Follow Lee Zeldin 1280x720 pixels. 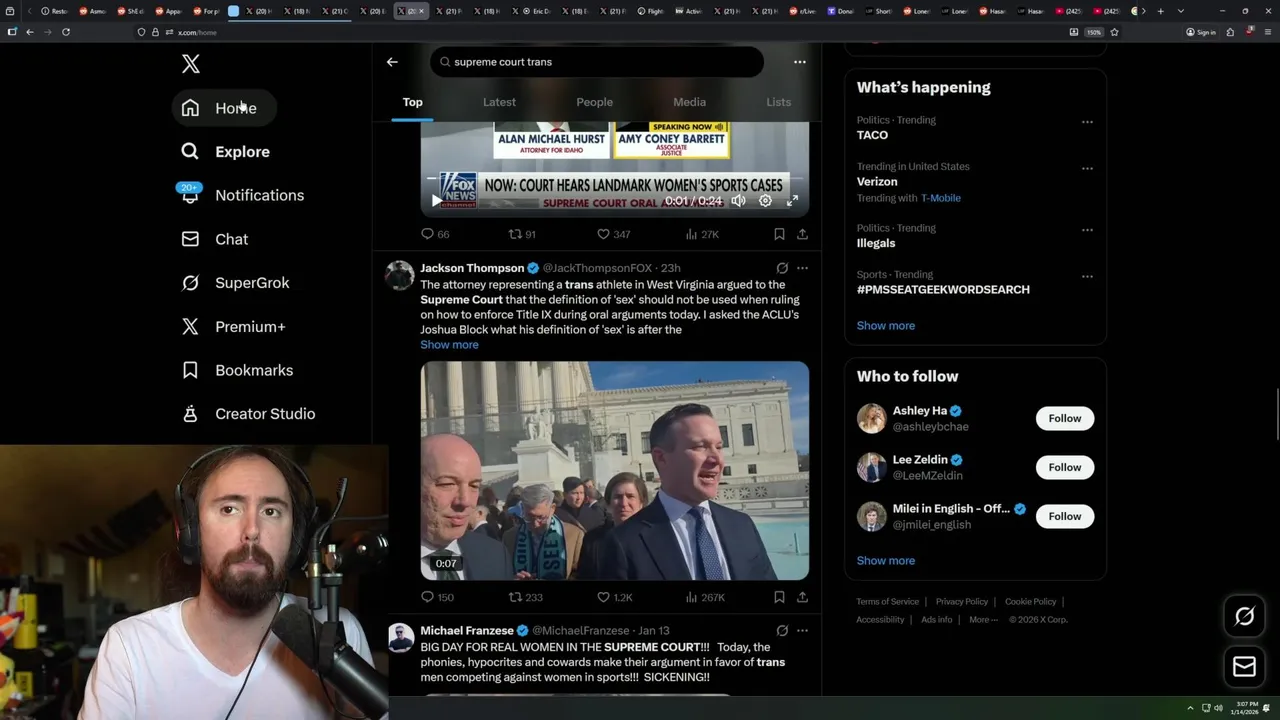(1065, 467)
